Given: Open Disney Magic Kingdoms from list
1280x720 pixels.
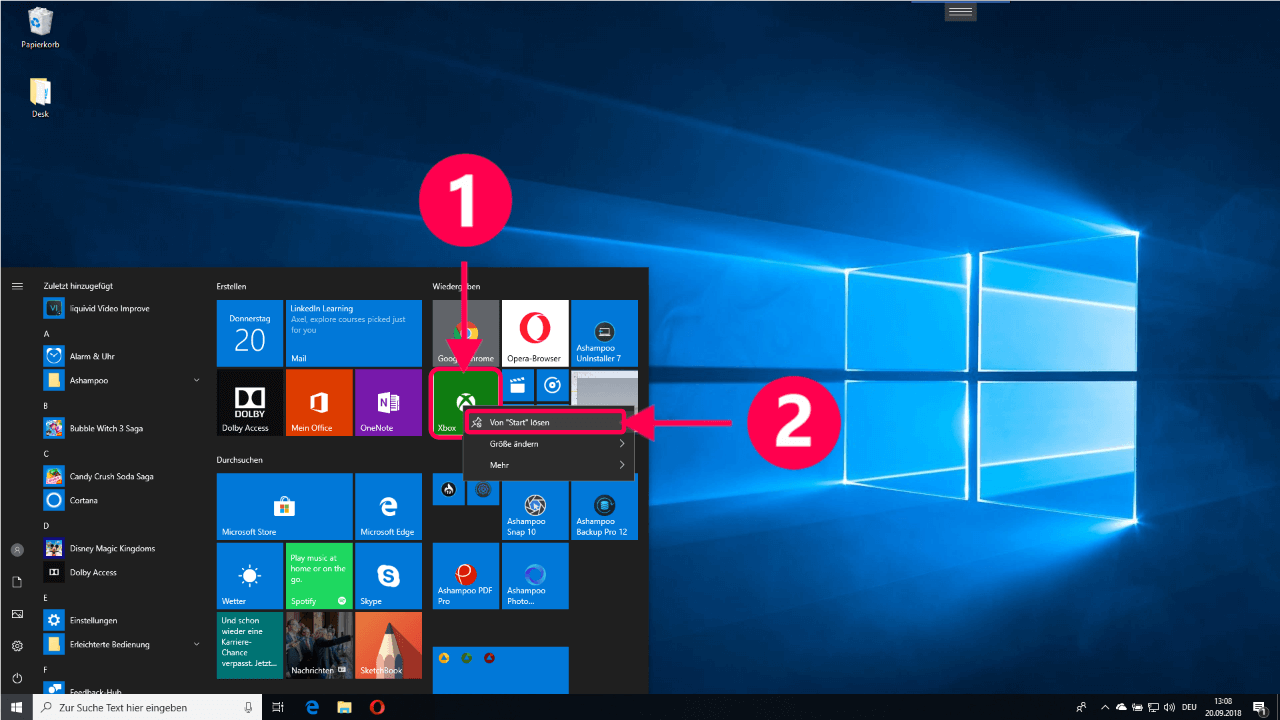Looking at the screenshot, I should pos(123,548).
